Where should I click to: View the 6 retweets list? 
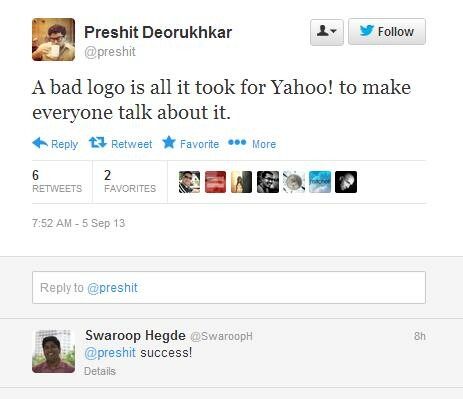[x=57, y=182]
